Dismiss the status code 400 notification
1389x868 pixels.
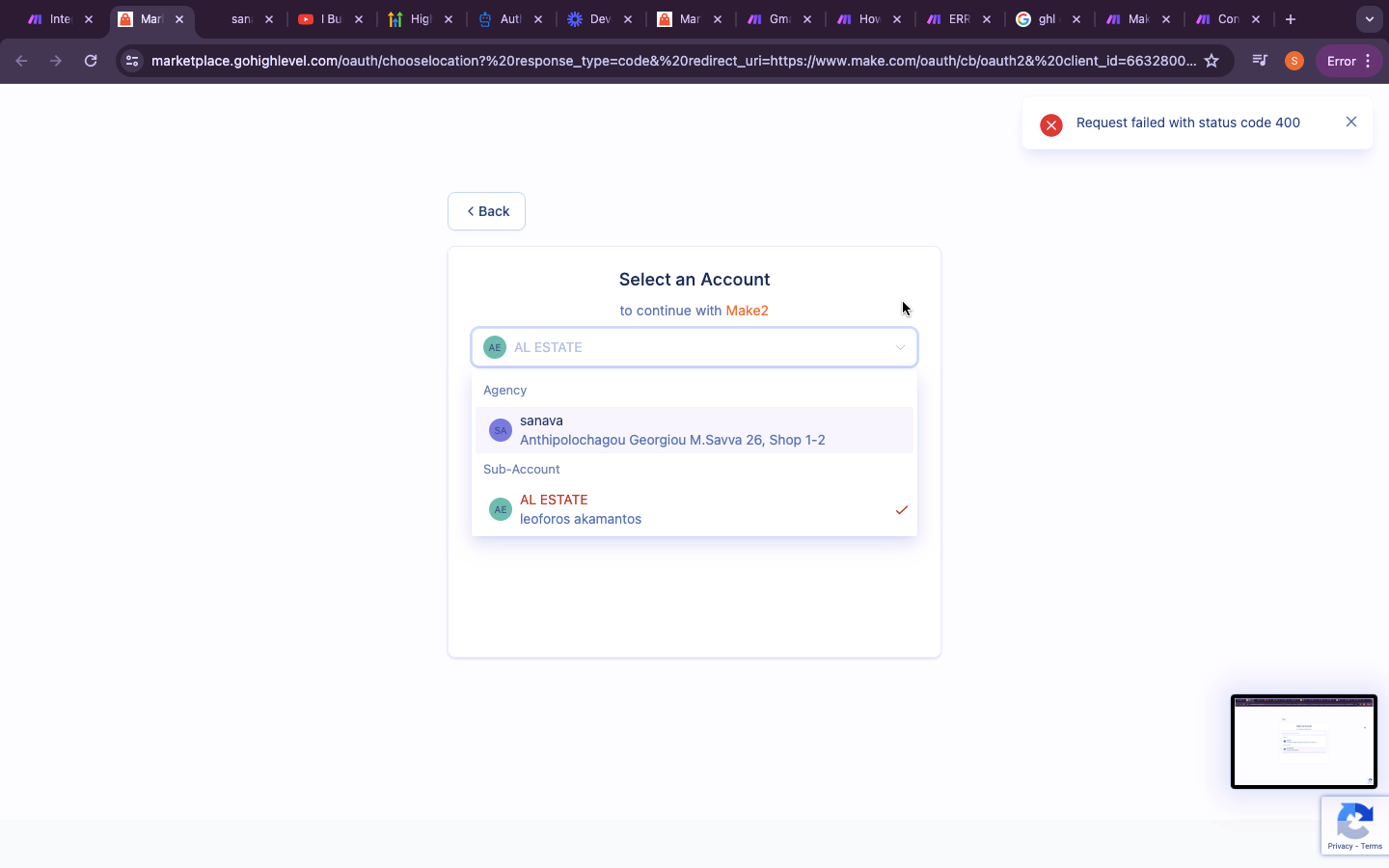[1351, 122]
